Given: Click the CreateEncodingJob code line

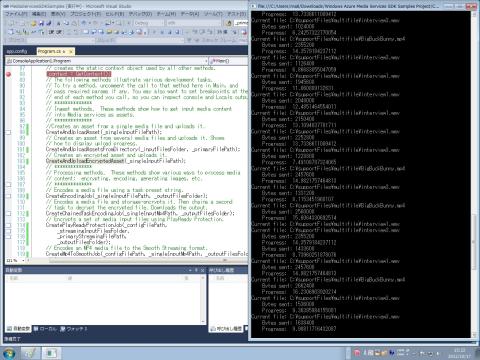Looking at the screenshot, I should (127, 196).
